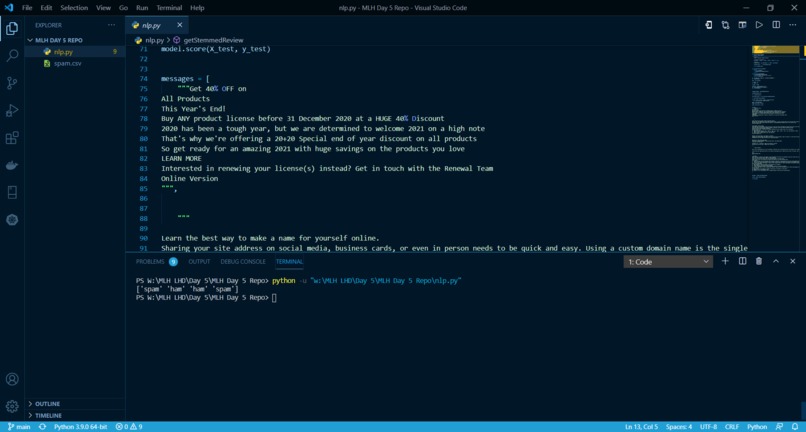Open the Go menu
Viewport: 806px width, 432px height.
point(123,8)
